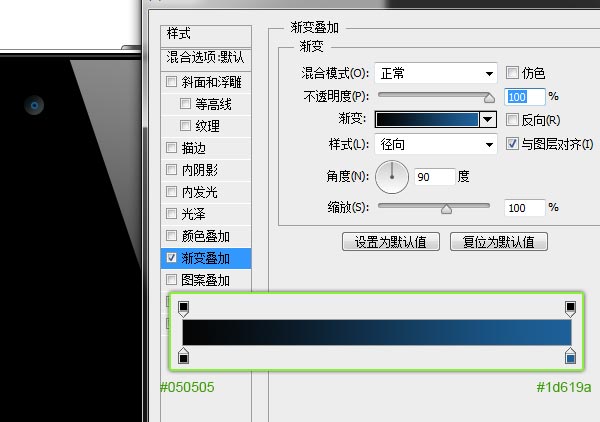Select the 斜面和浮雕 style row

(x=206, y=82)
